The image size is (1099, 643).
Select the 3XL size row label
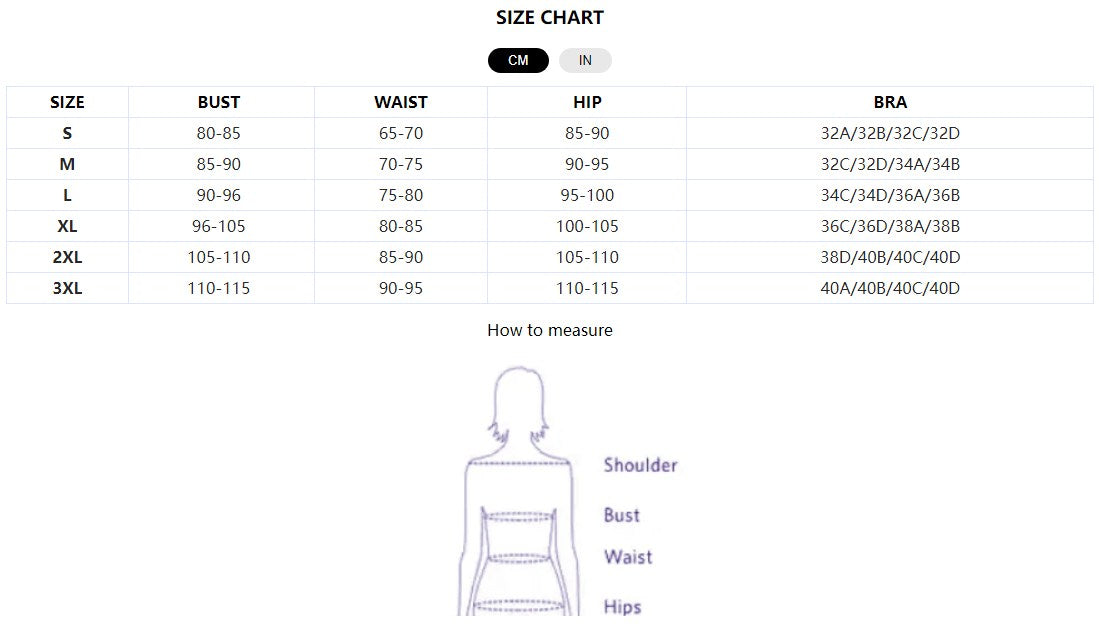click(x=67, y=288)
